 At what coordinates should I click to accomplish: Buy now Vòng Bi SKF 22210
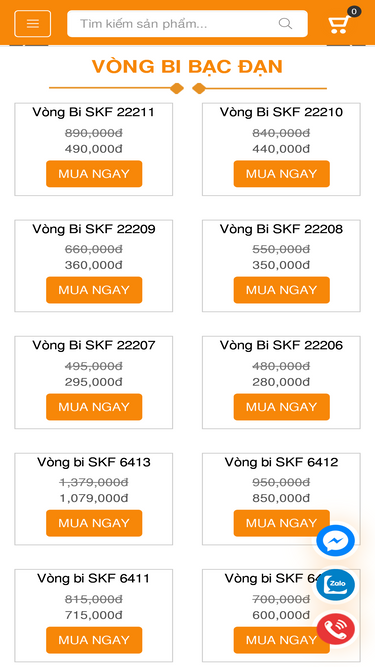tap(281, 174)
